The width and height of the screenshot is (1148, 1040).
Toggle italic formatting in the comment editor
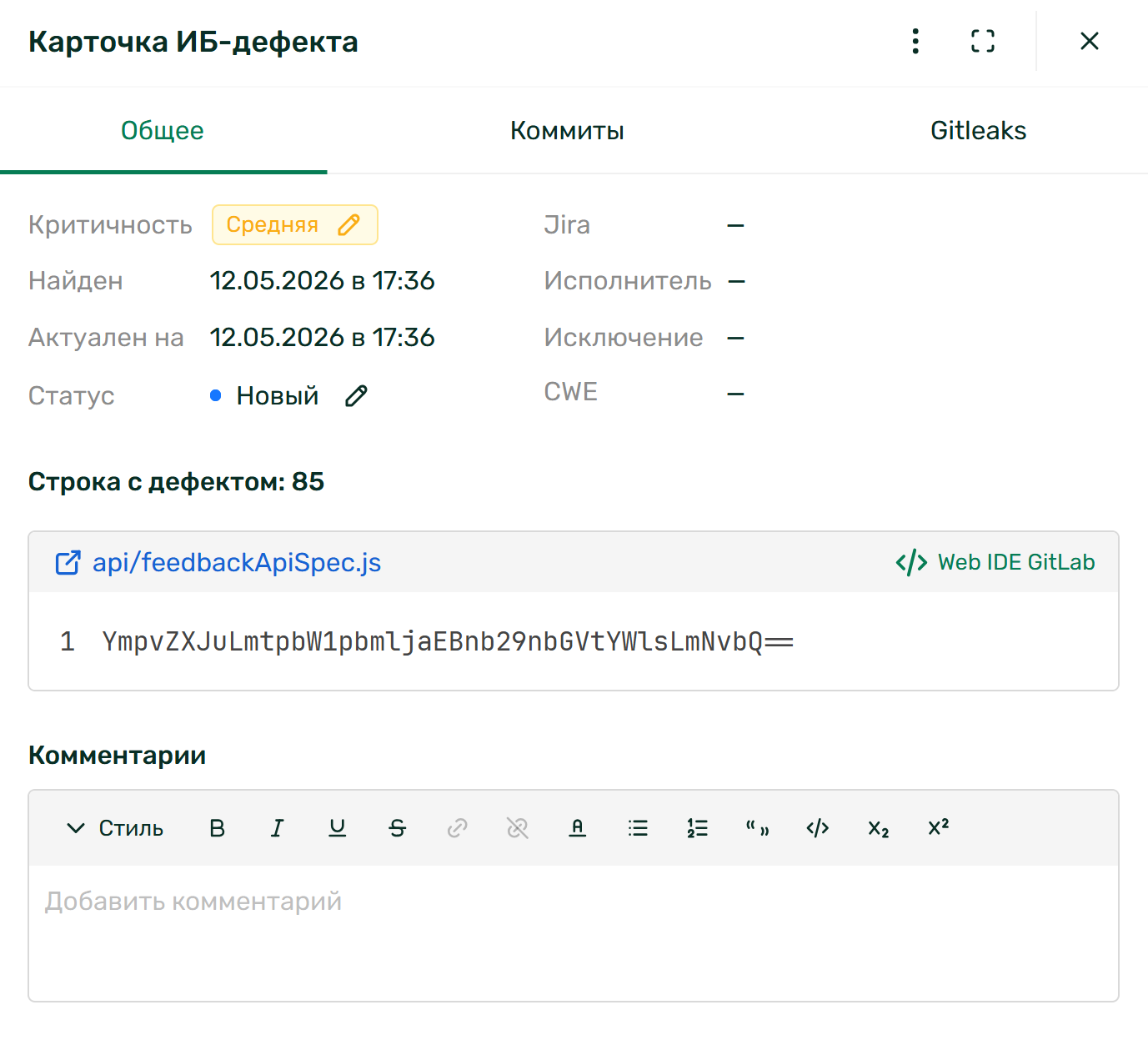click(278, 828)
